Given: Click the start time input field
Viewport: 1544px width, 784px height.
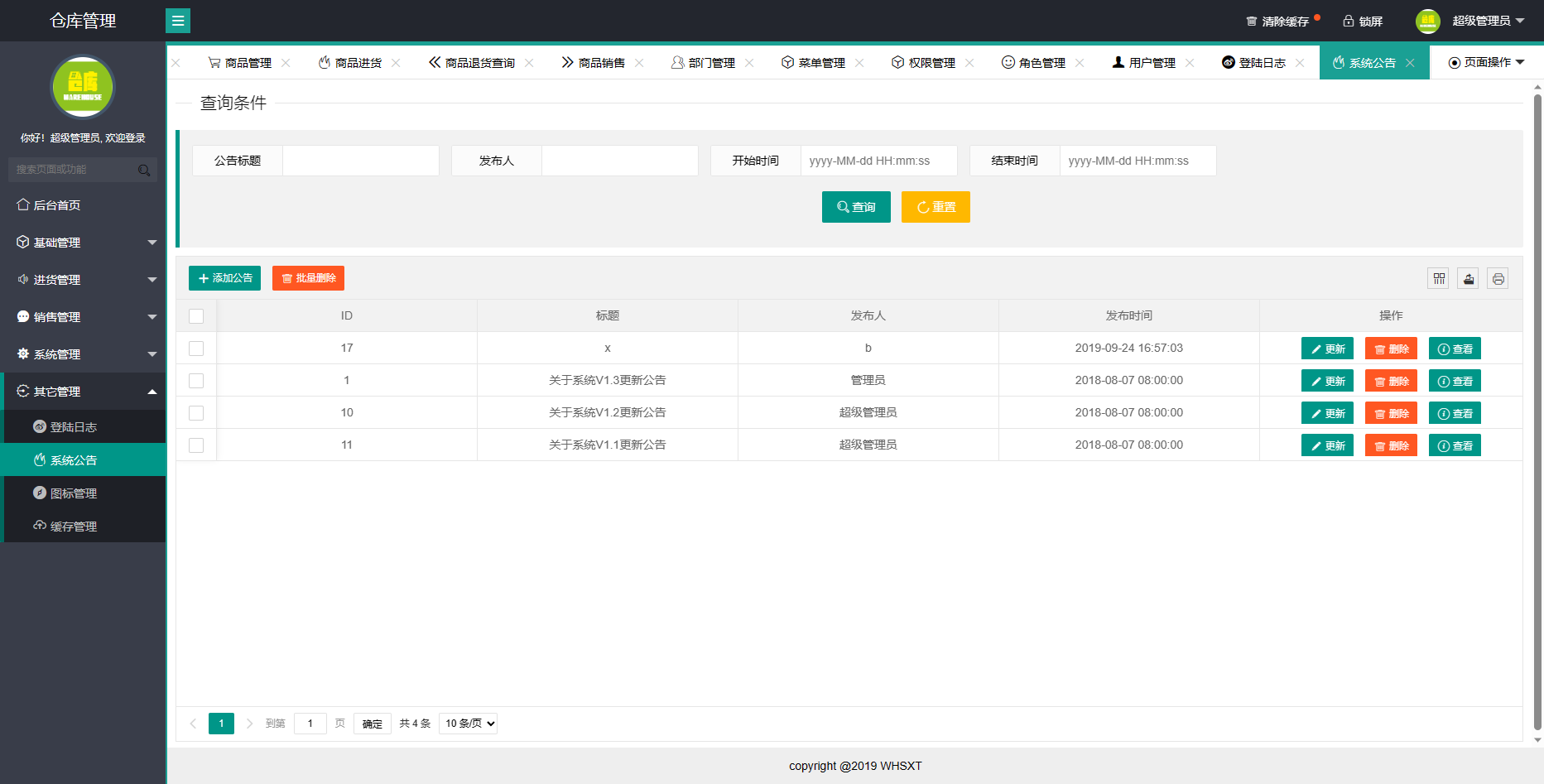Looking at the screenshot, I should coord(878,161).
